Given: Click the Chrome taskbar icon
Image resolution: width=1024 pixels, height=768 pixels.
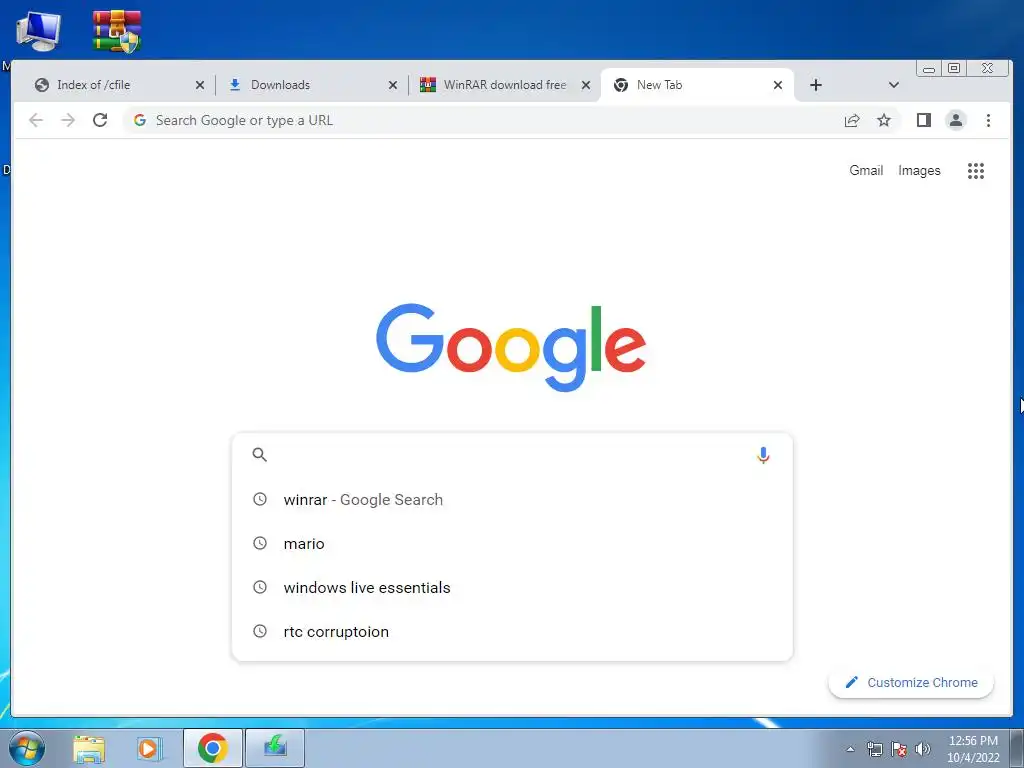Looking at the screenshot, I should point(213,748).
